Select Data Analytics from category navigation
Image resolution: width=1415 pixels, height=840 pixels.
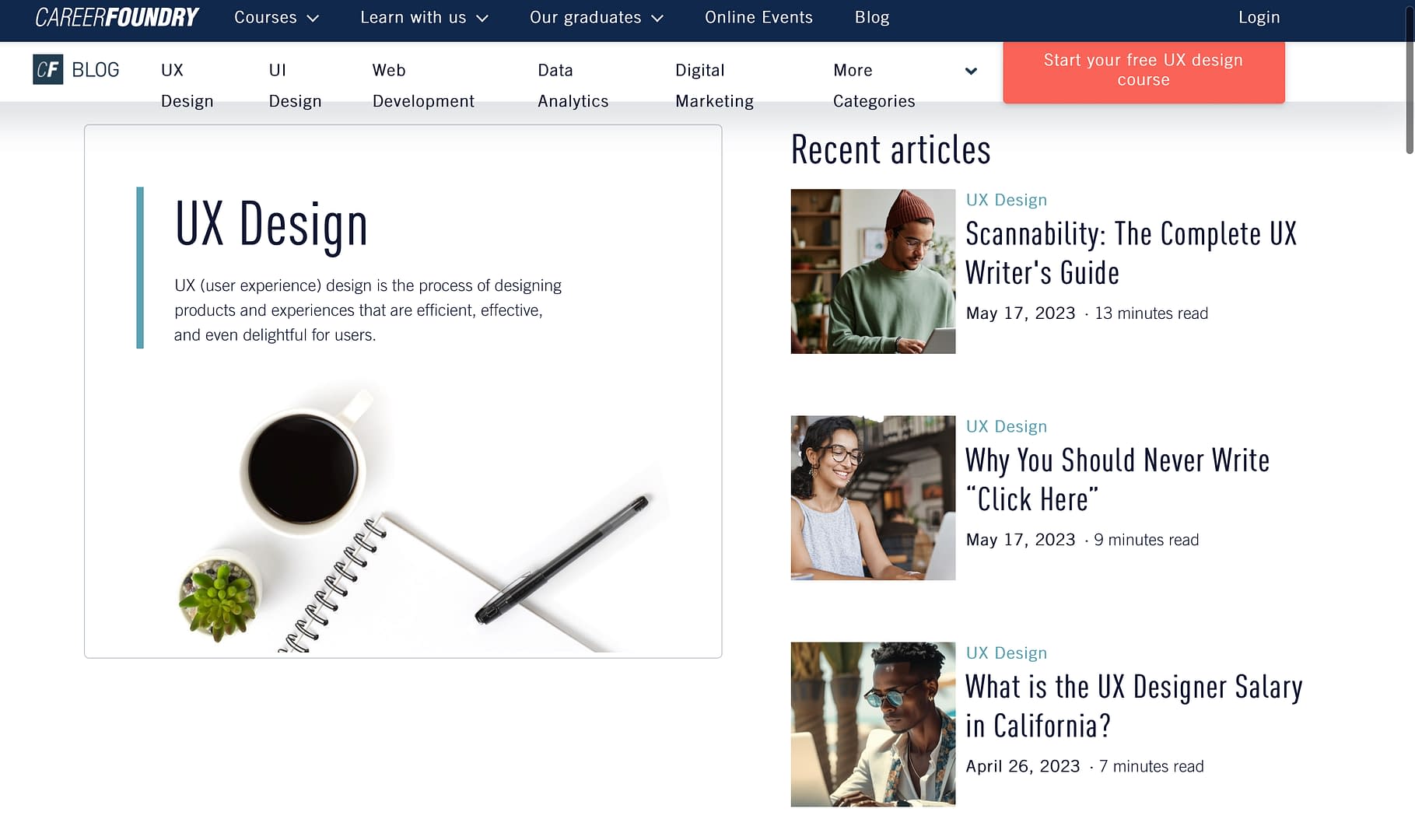(x=573, y=85)
